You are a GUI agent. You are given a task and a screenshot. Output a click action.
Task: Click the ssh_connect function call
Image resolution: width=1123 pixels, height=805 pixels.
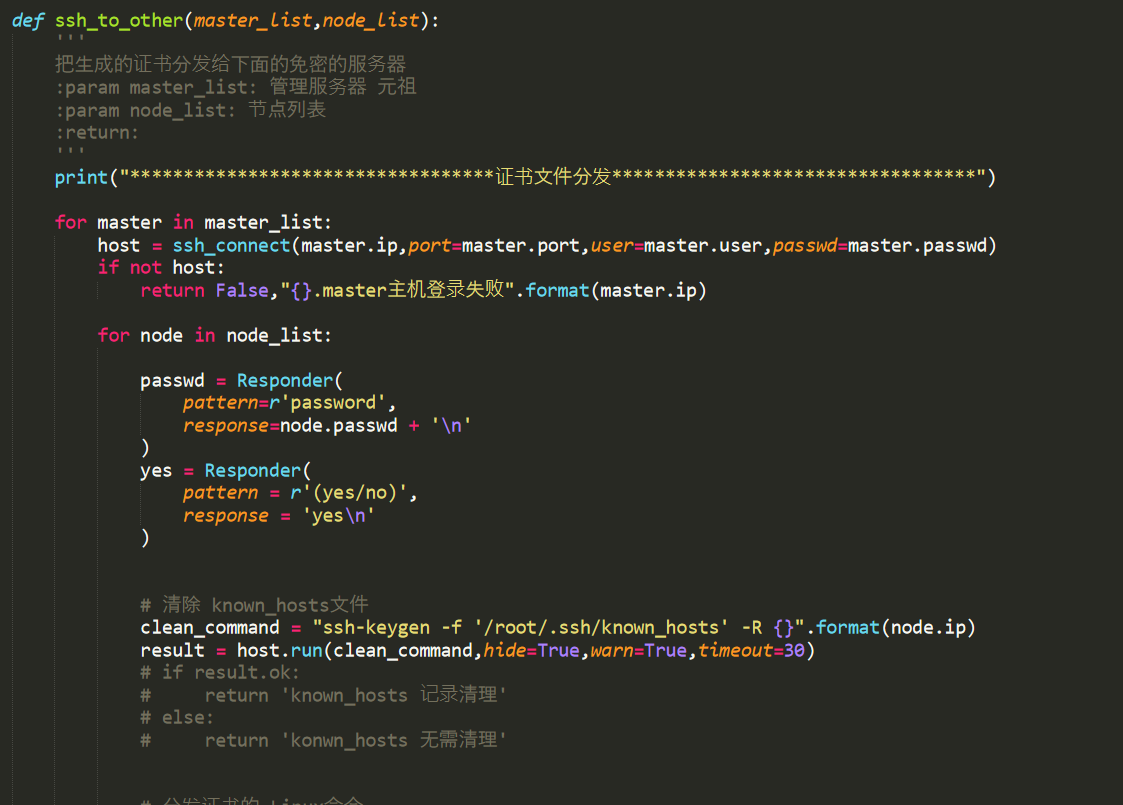tap(231, 246)
